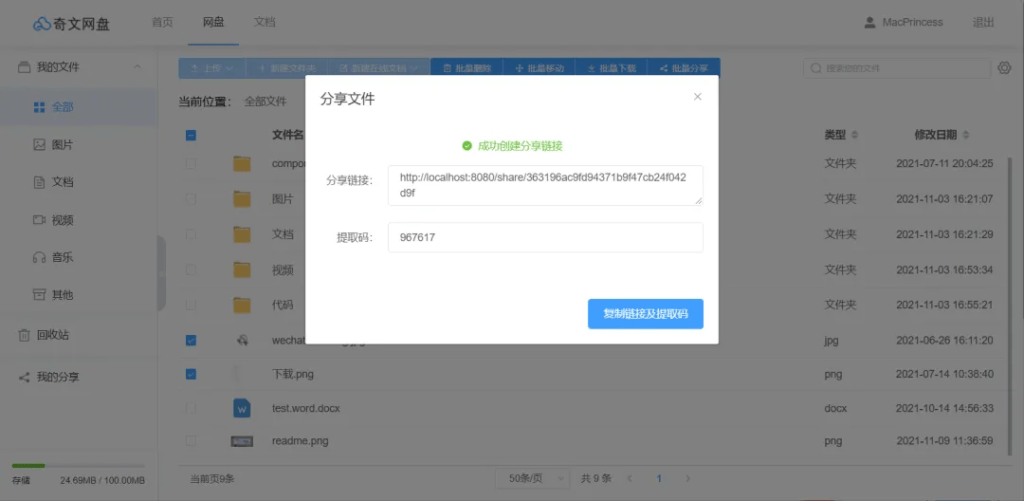Click the 新建文件夹 button
The image size is (1024, 501).
pos(287,68)
